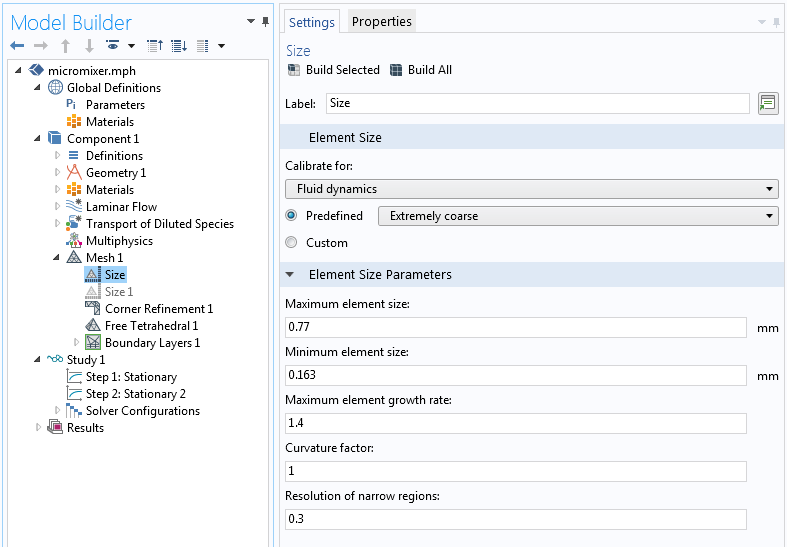Select Step 1: Stationary node
787x547 pixels.
click(x=132, y=377)
